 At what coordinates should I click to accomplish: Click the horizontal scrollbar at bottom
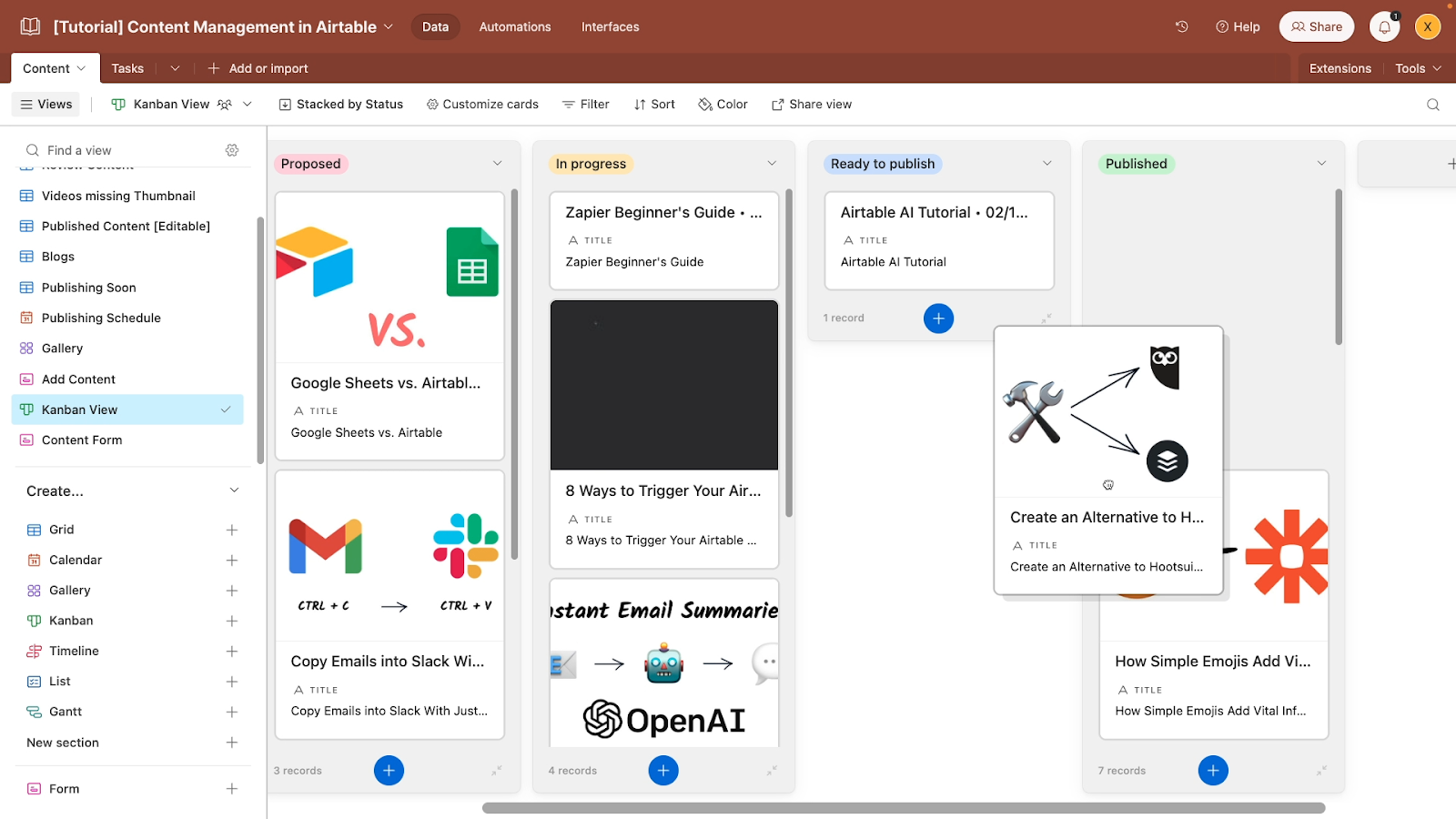904,808
